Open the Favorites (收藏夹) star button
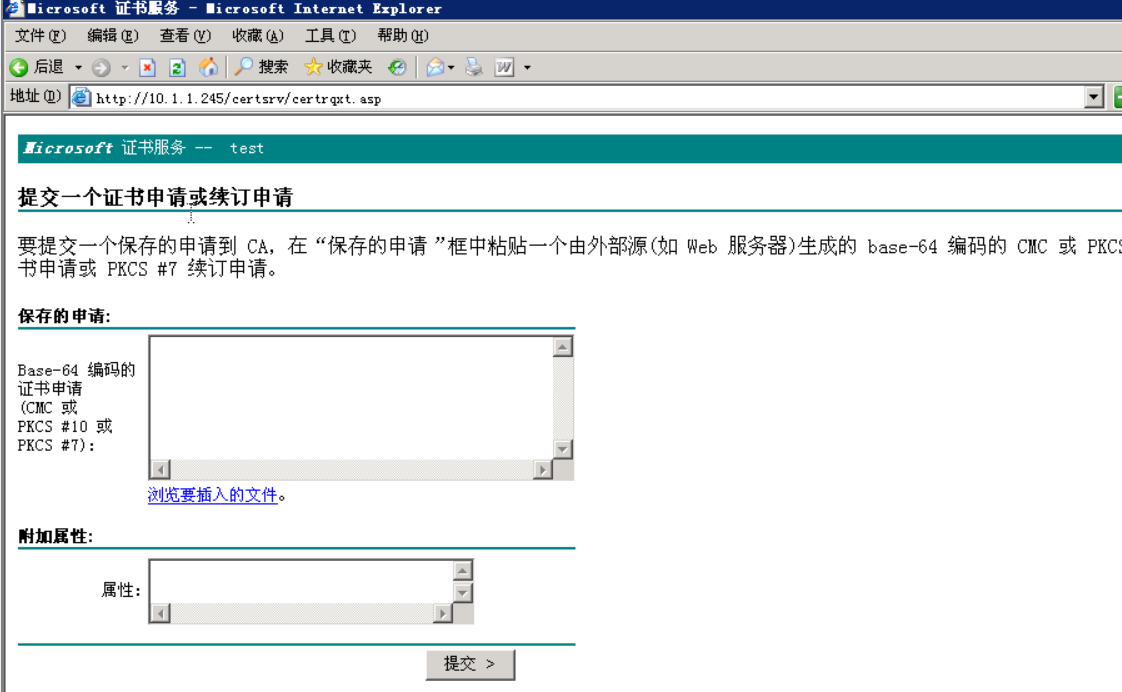 click(338, 67)
